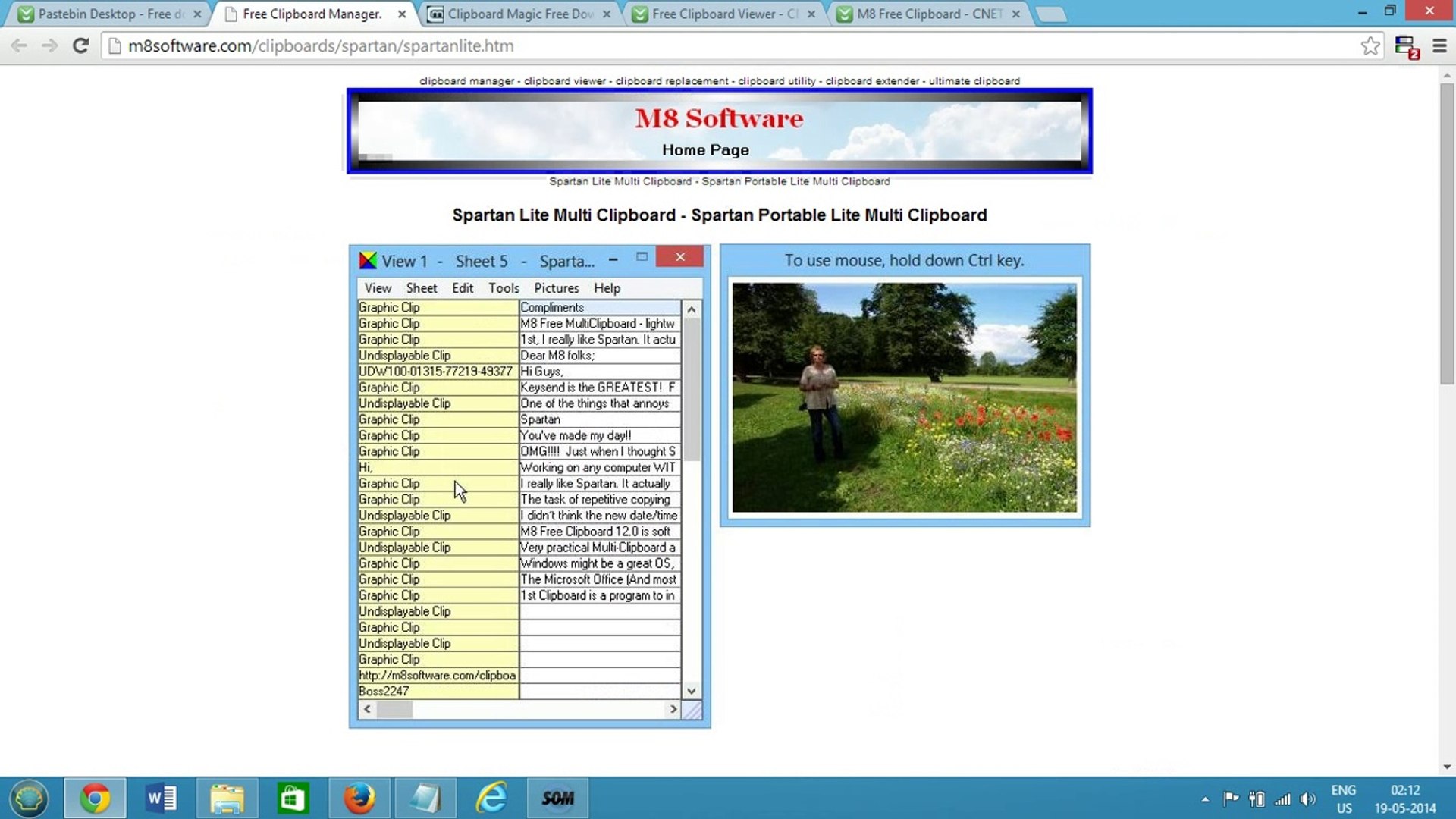Screen dimensions: 1456x819
Task: Close the Pastebin Desktop tab
Action: pyautogui.click(x=197, y=14)
